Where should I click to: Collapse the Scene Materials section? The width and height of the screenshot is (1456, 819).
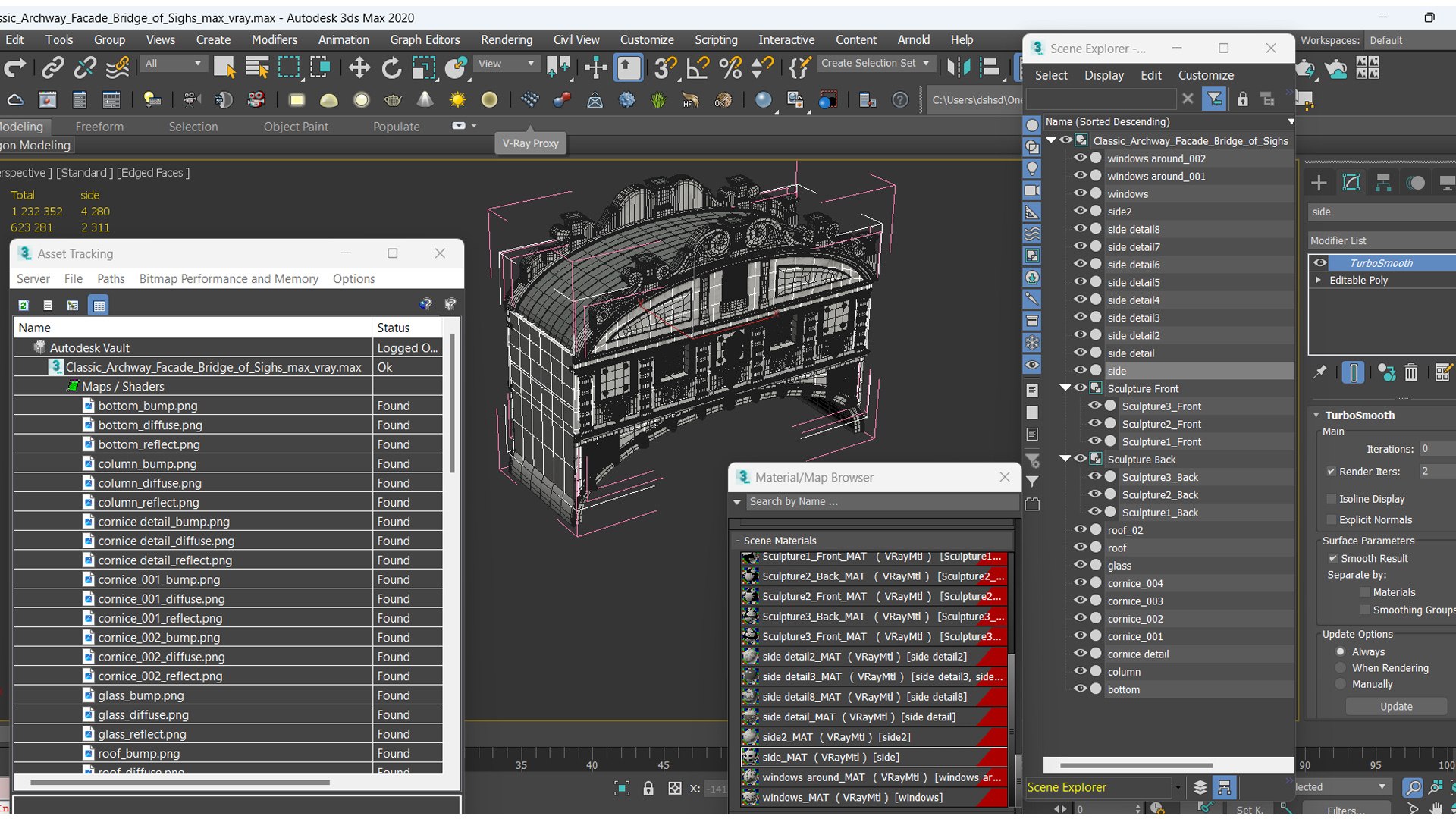click(738, 541)
